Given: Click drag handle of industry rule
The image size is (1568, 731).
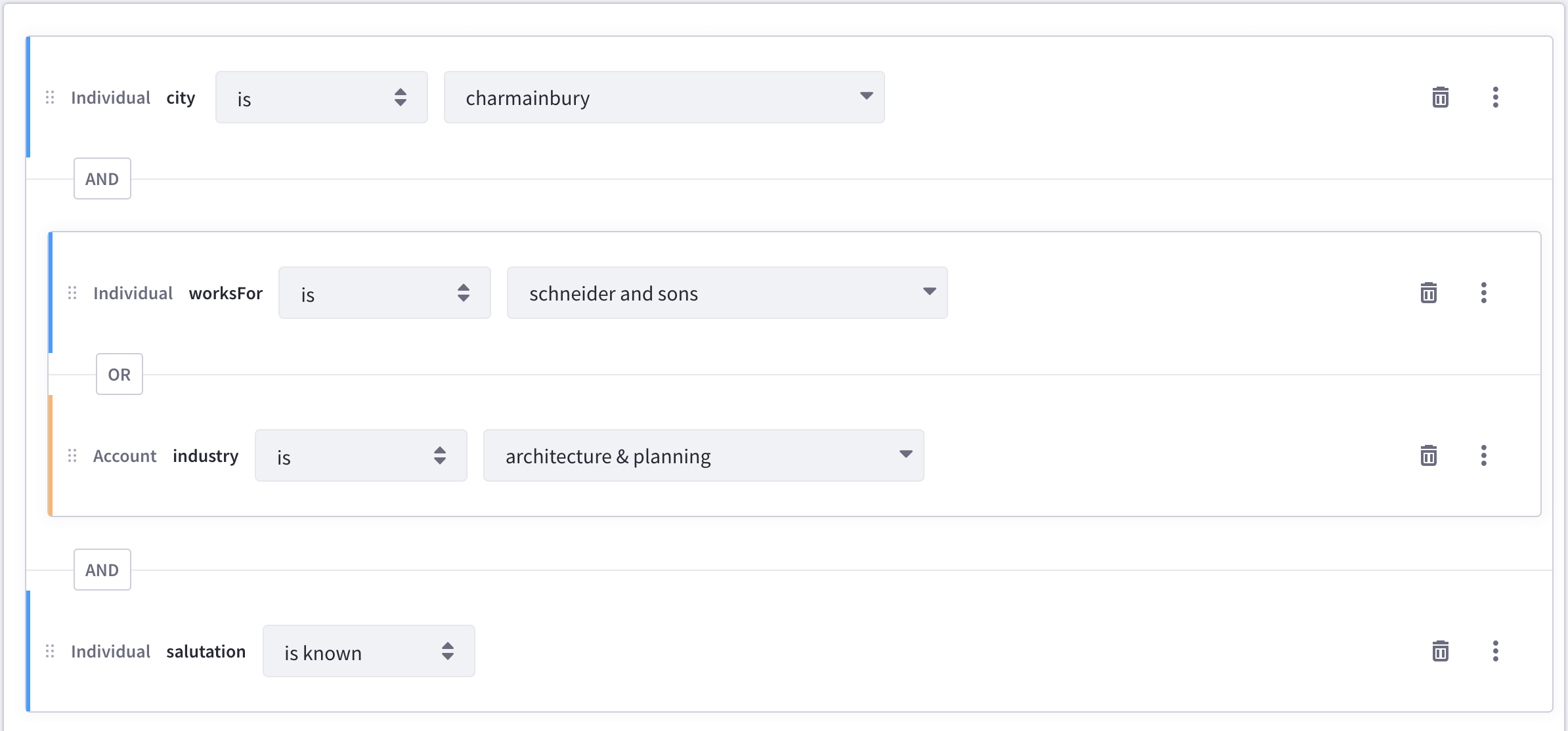Looking at the screenshot, I should point(72,455).
